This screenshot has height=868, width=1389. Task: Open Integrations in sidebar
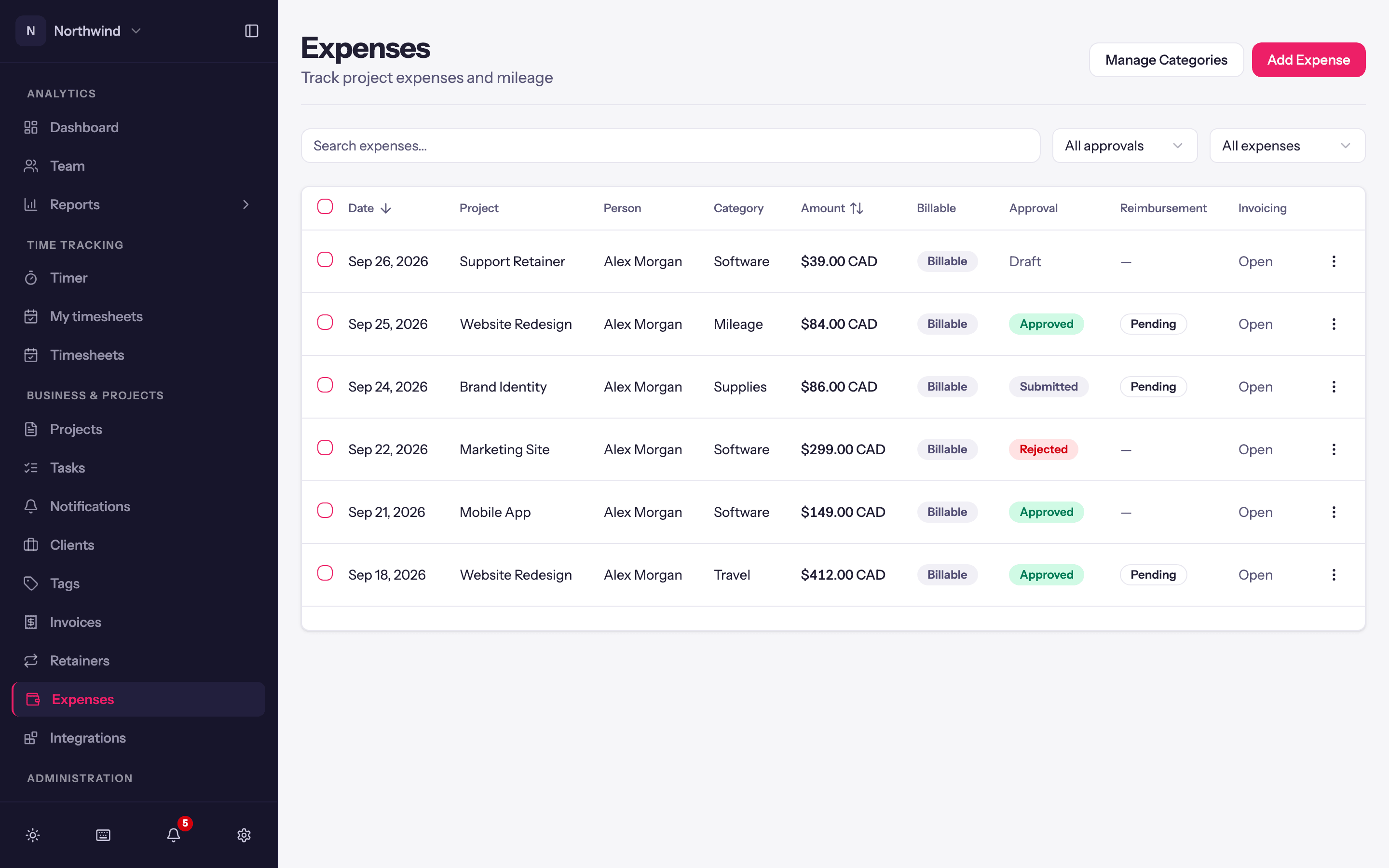pos(138,738)
